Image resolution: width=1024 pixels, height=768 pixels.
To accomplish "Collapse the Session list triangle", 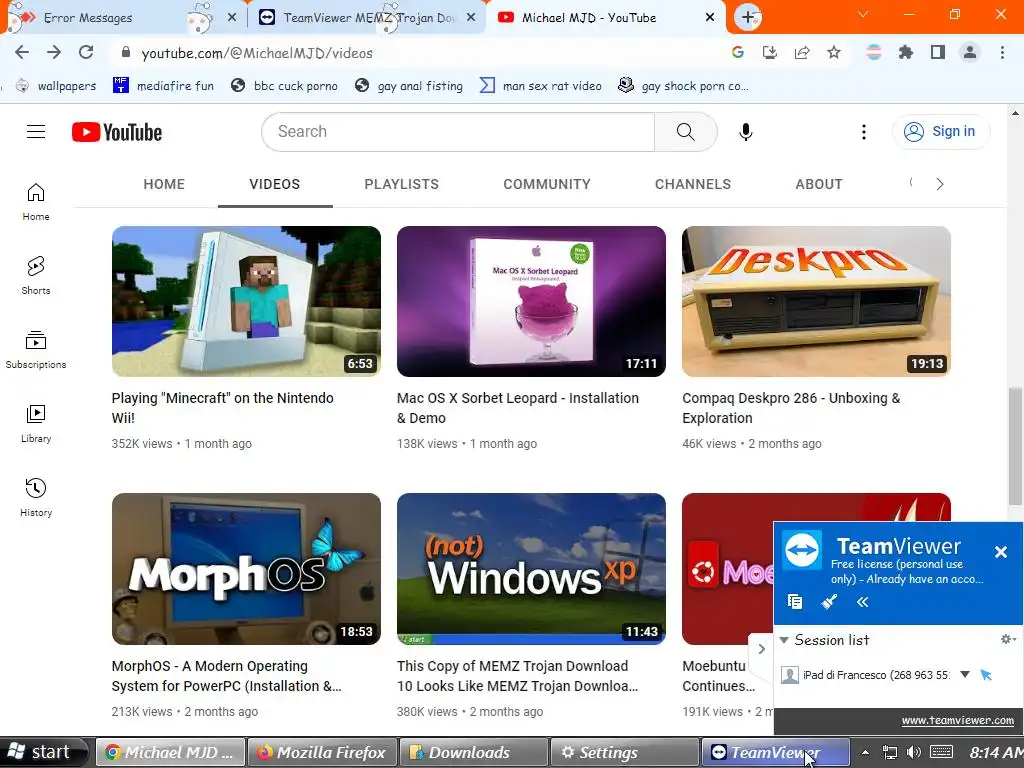I will [784, 640].
